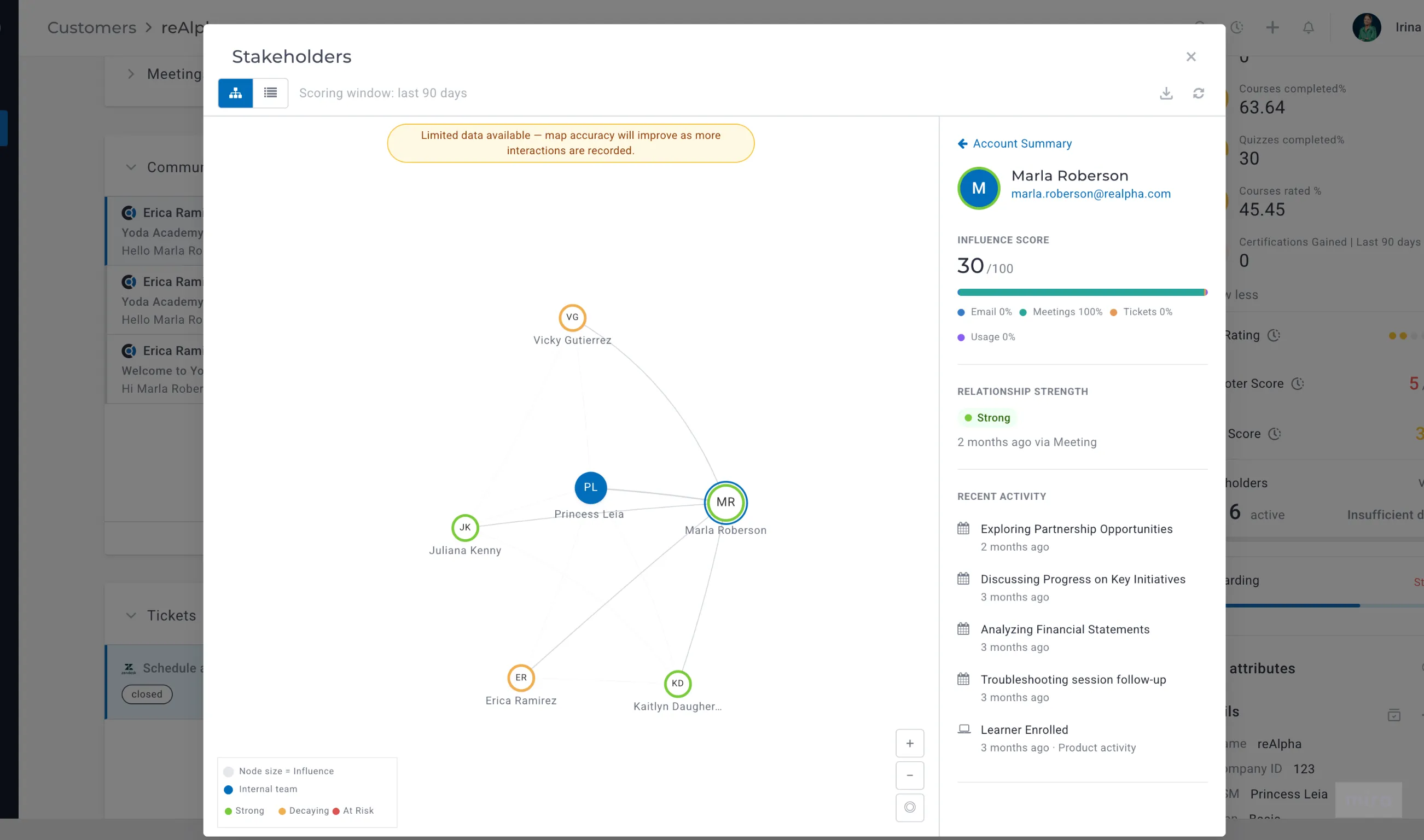This screenshot has width=1424, height=840.
Task: Go back to Account Summary
Action: pyautogui.click(x=1015, y=144)
